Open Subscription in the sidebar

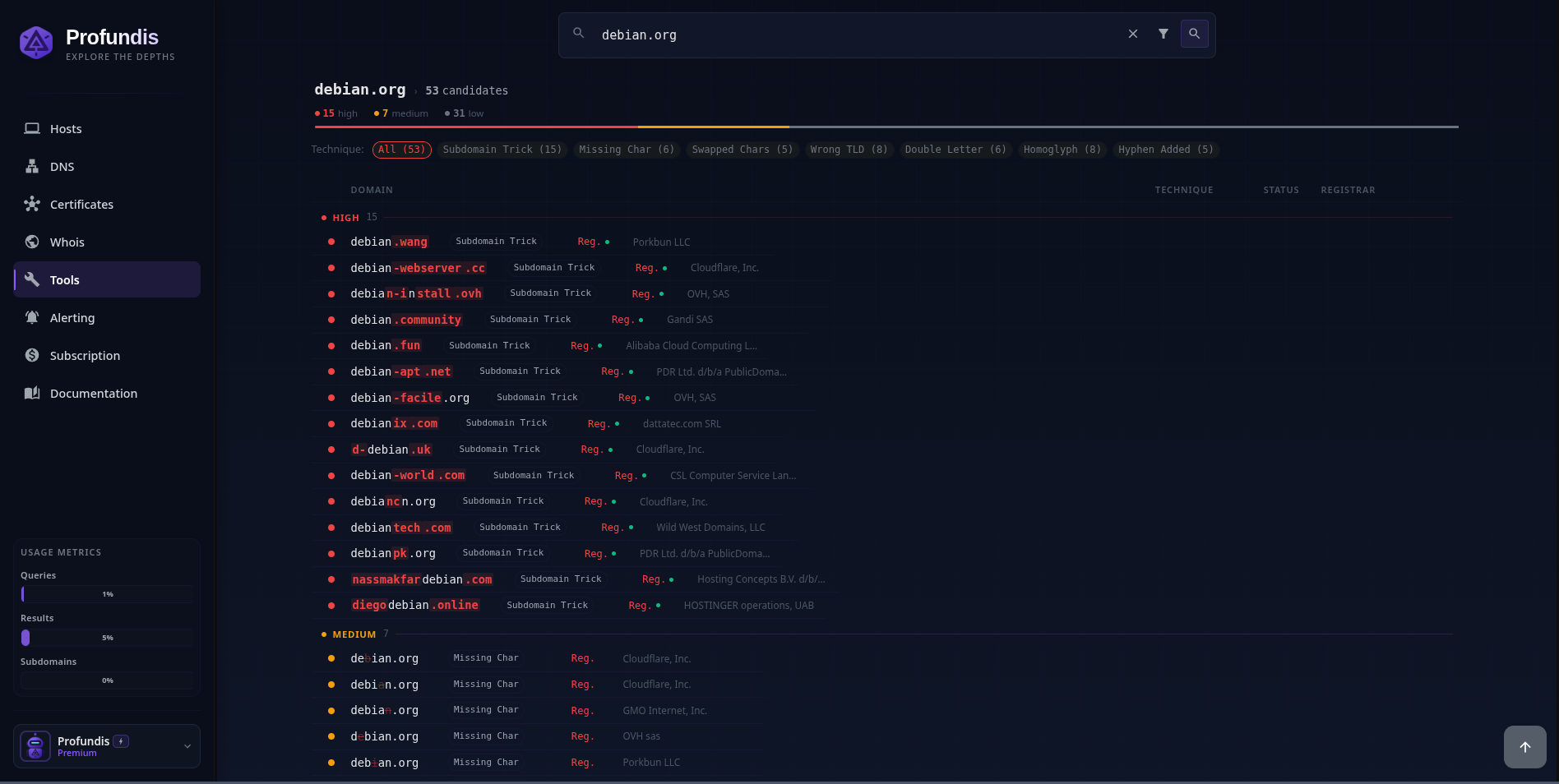pyautogui.click(x=107, y=355)
